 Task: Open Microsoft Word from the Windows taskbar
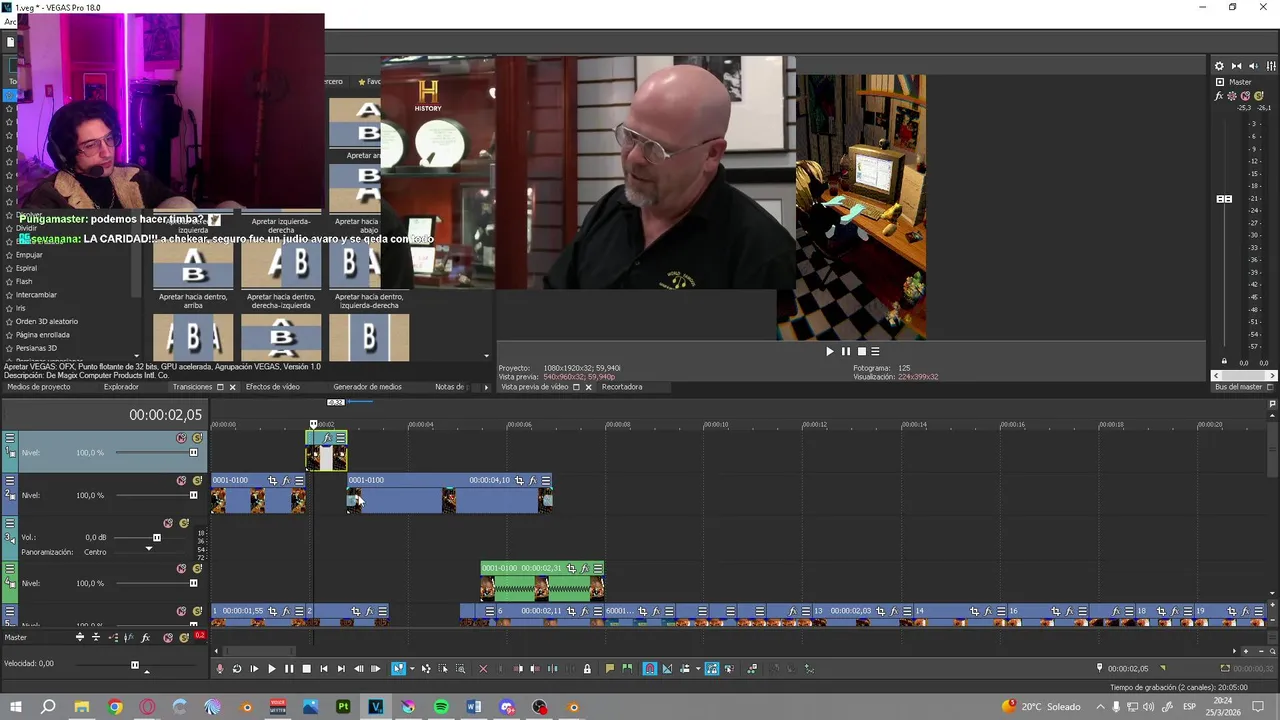474,707
